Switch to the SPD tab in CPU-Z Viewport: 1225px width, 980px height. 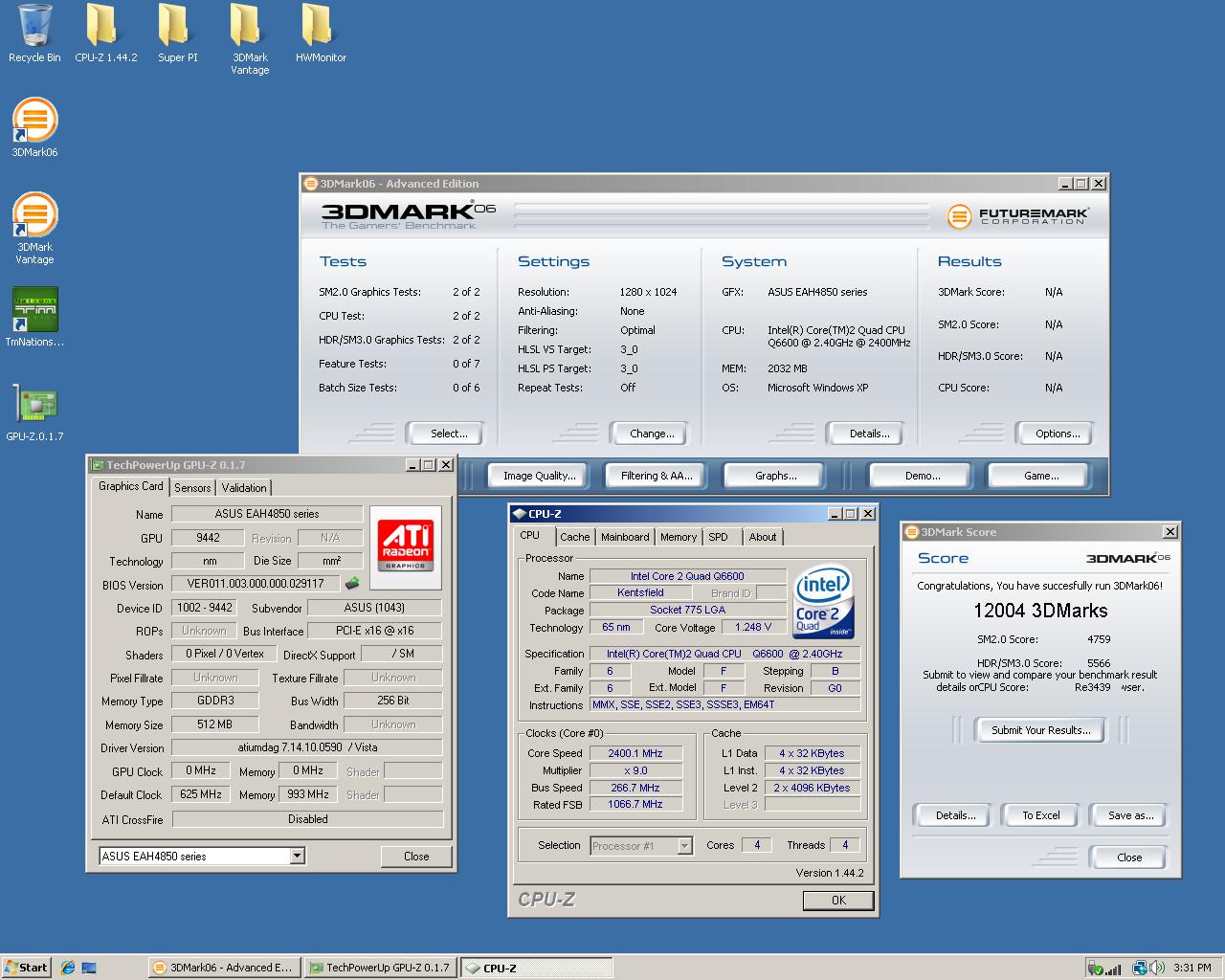pyautogui.click(x=719, y=537)
